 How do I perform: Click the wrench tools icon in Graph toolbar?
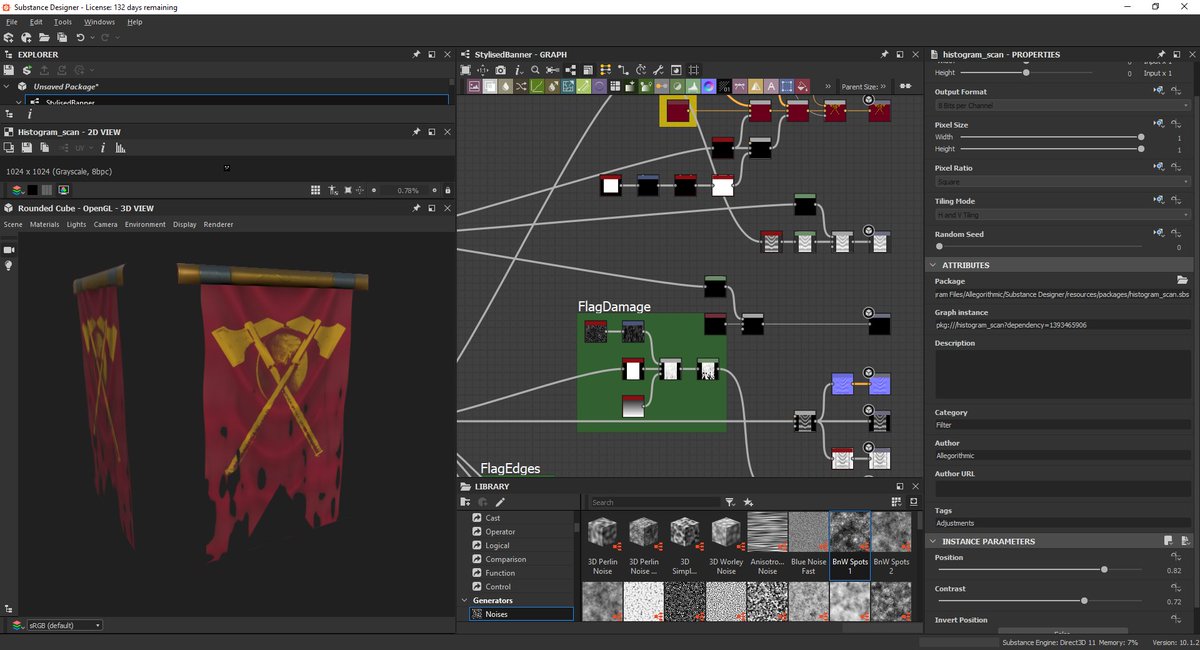point(658,70)
